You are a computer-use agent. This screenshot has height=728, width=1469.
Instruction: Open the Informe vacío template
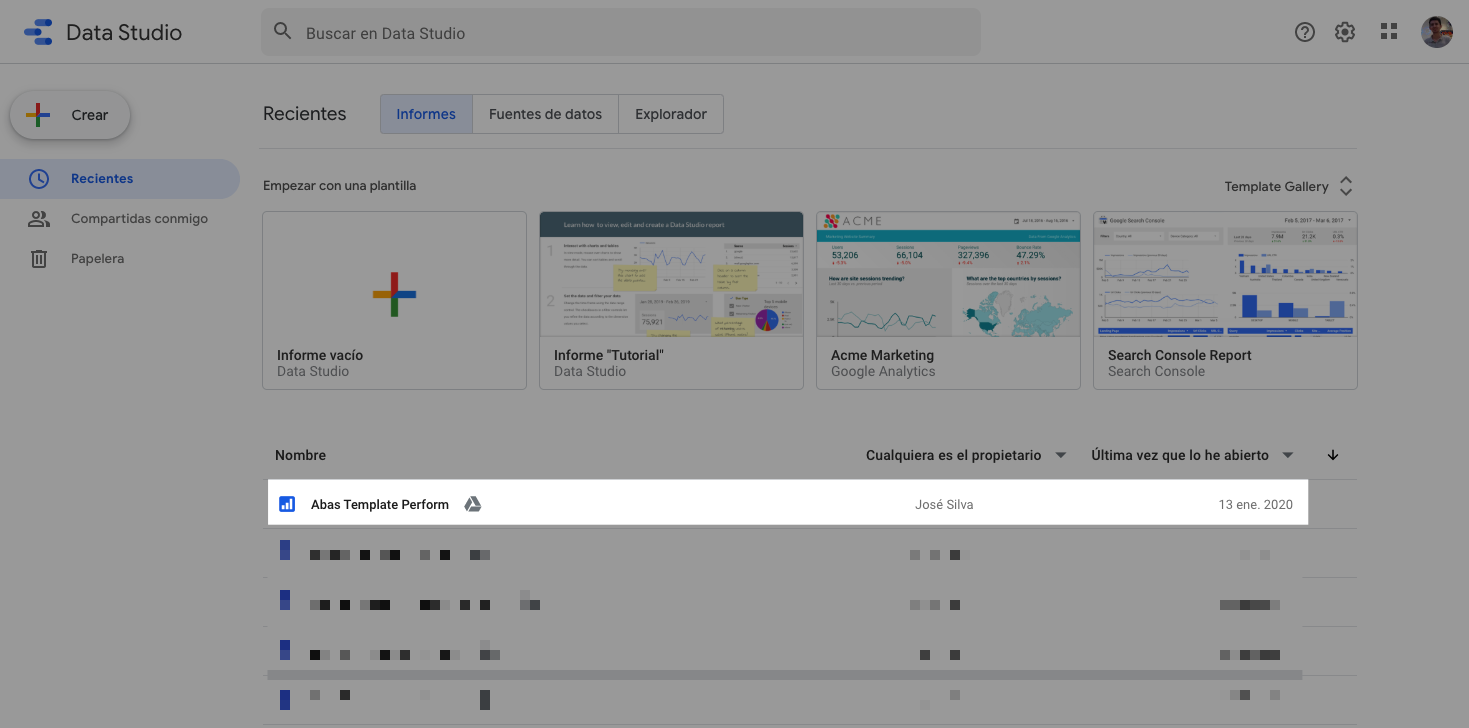(394, 300)
